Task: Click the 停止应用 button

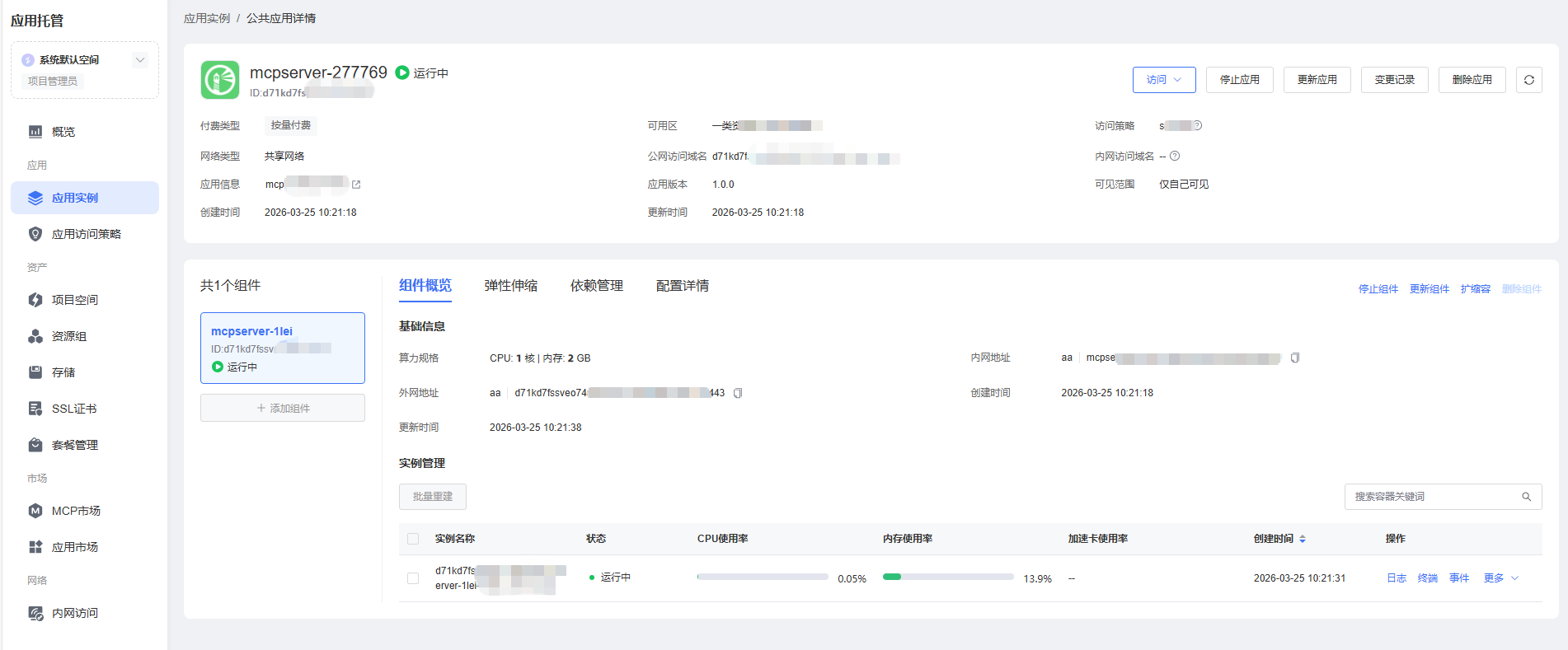Action: tap(1239, 80)
